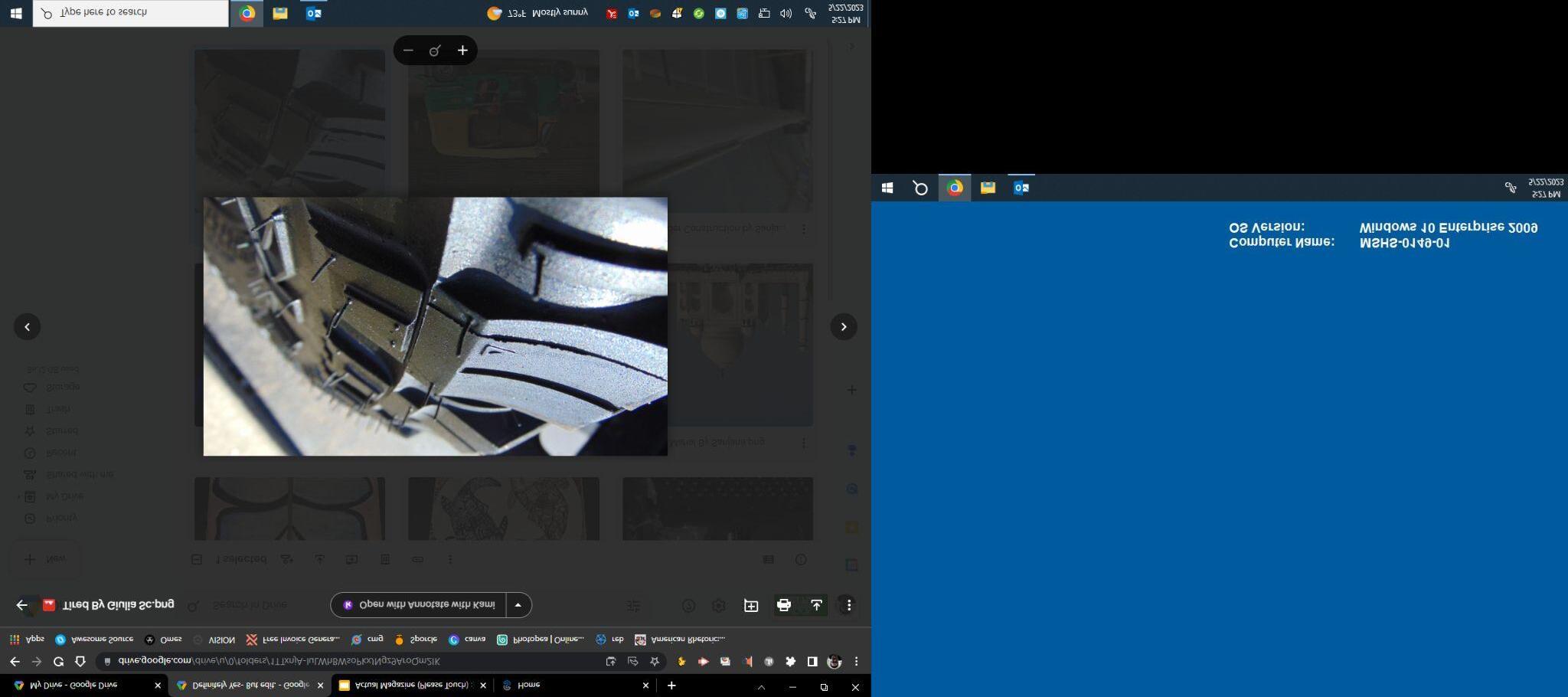Close the image preview with the back arrow

(x=22, y=605)
